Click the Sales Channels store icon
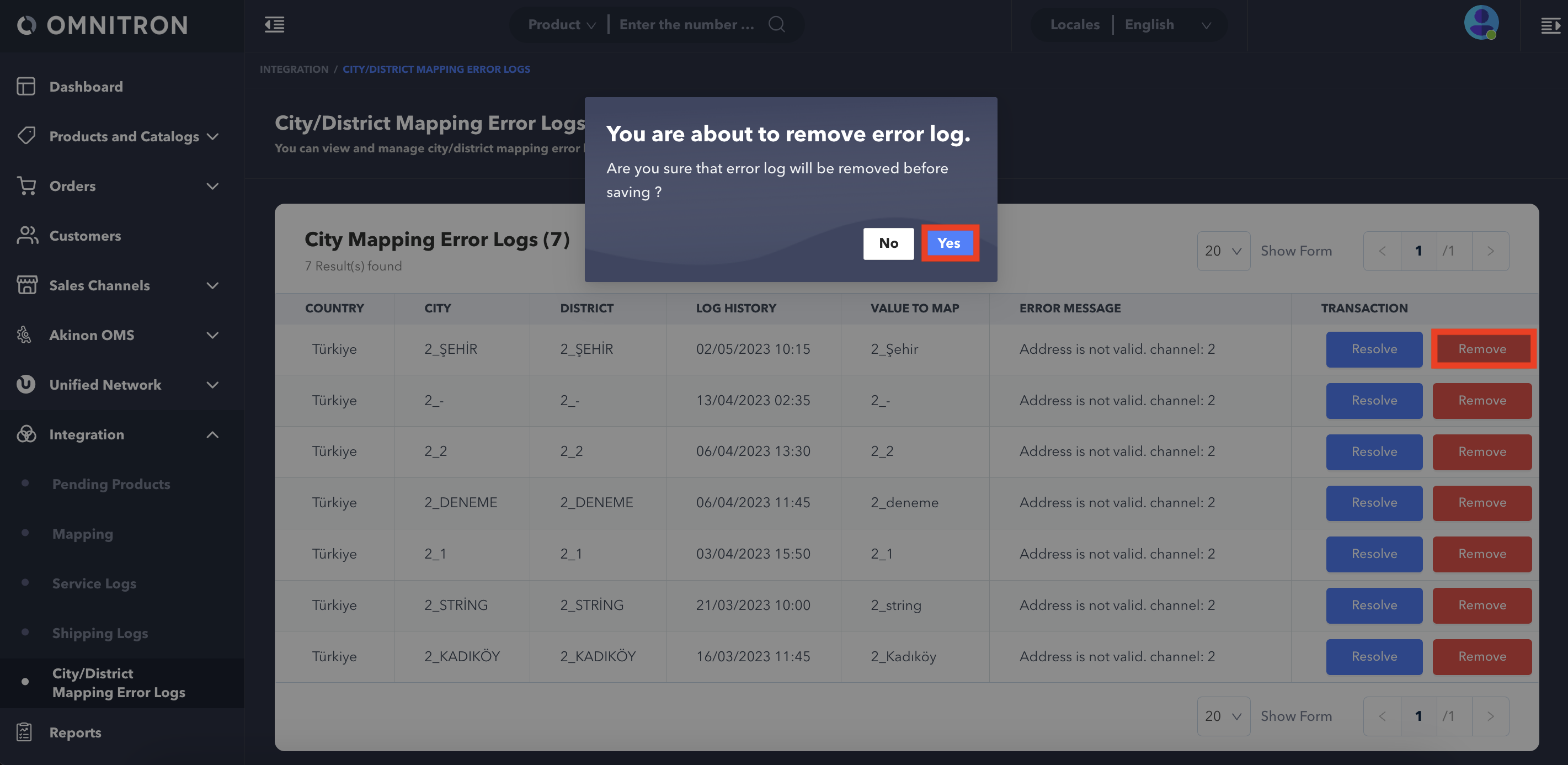1568x765 pixels. coord(26,285)
